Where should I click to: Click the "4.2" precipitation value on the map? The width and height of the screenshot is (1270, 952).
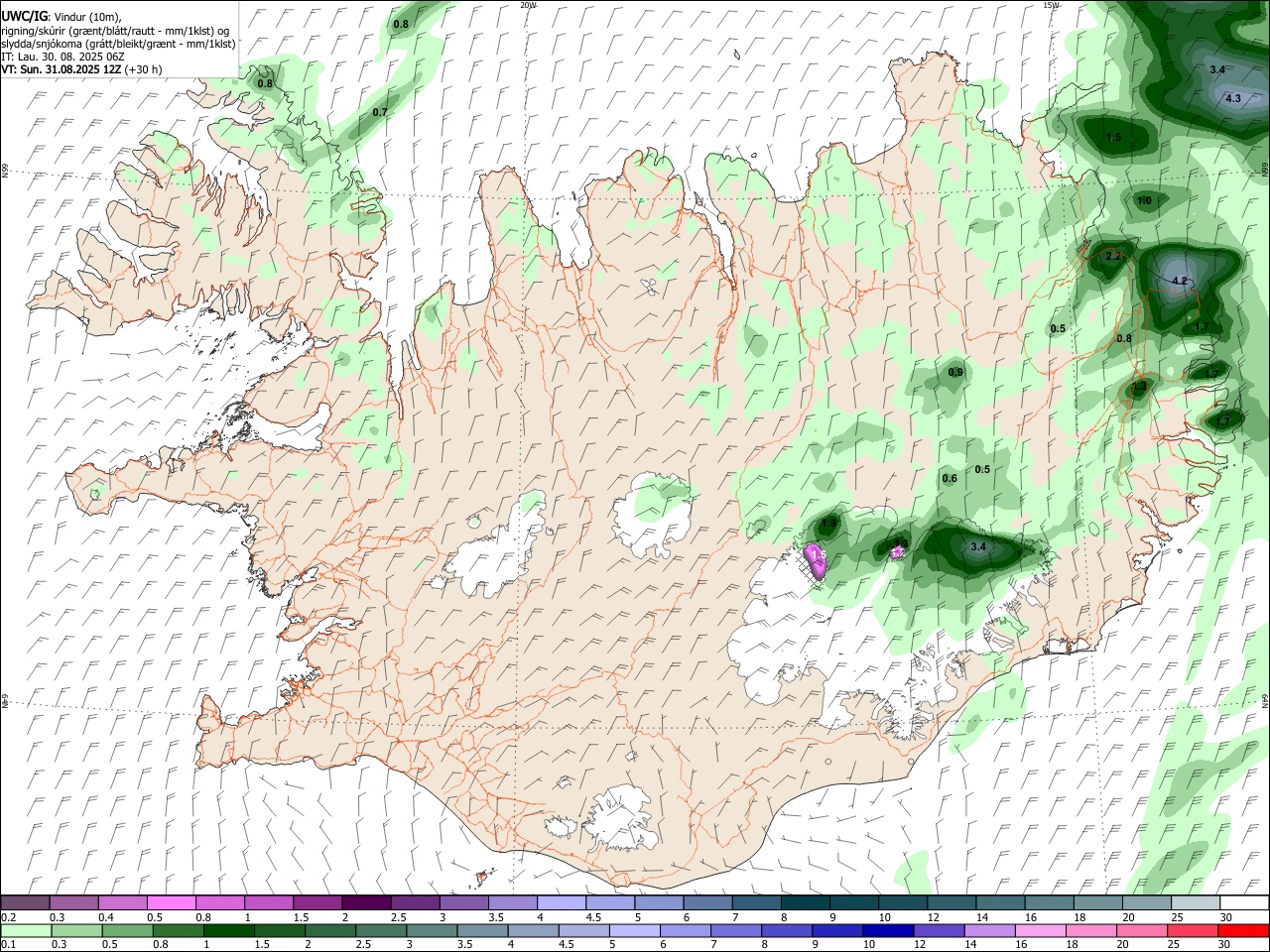(x=1180, y=281)
